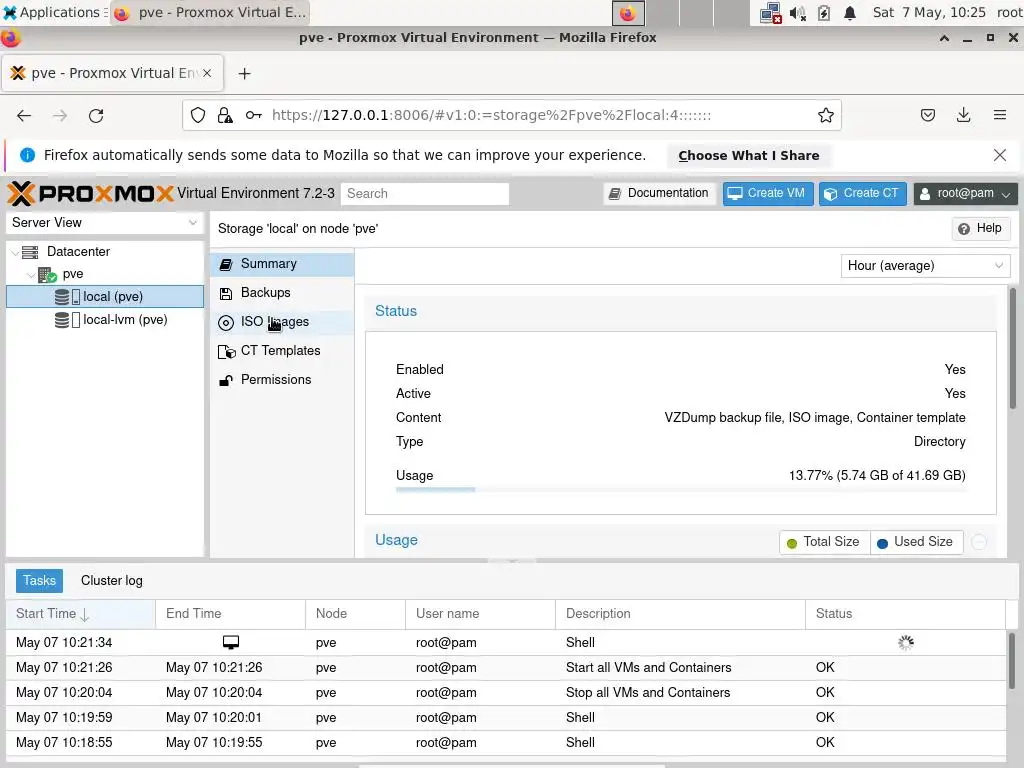Open the Permissions section
1024x768 pixels.
pyautogui.click(x=282, y=379)
